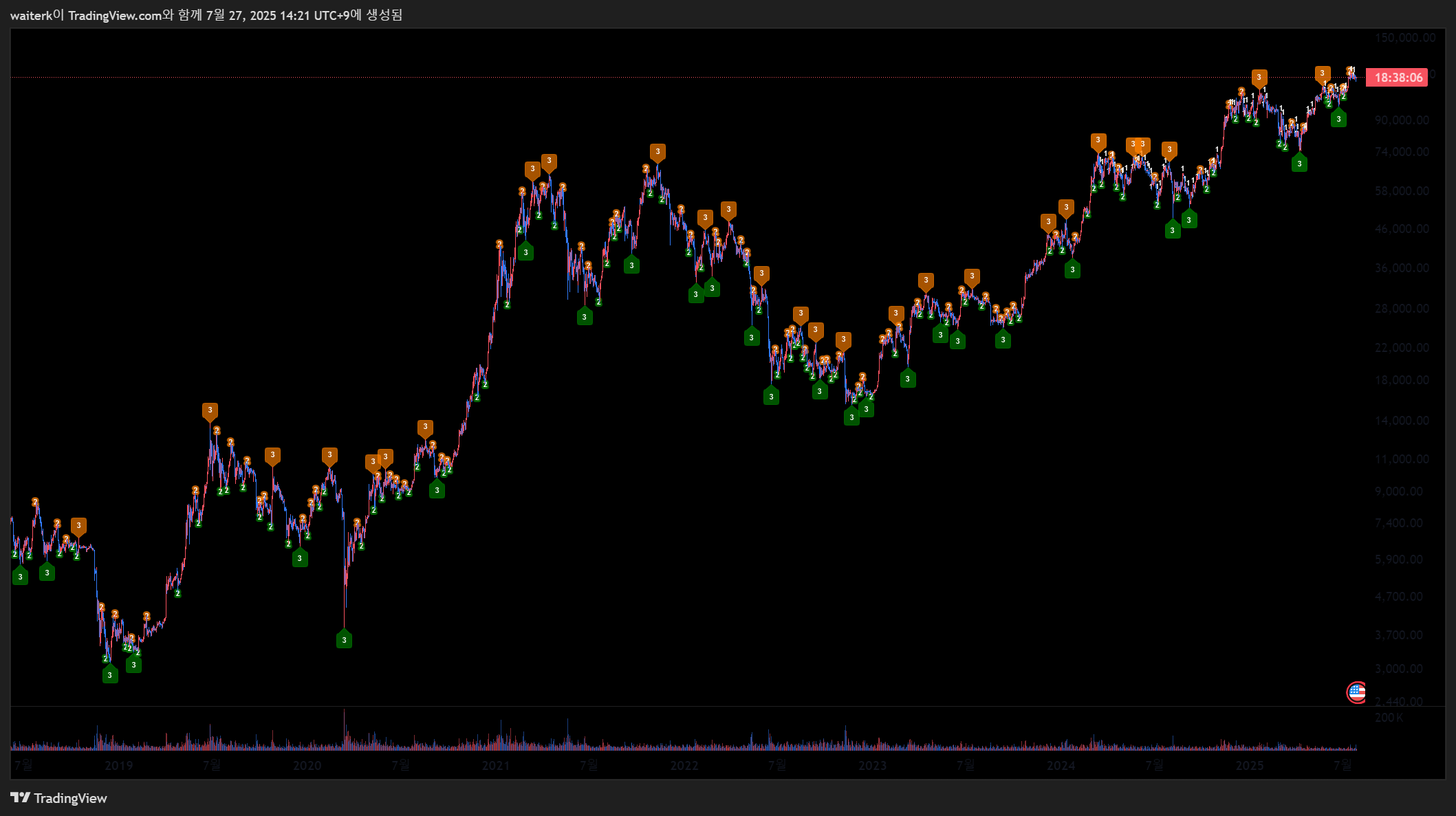Click the 90,000.00 price axis label
The width and height of the screenshot is (1456, 816).
pyautogui.click(x=1402, y=120)
